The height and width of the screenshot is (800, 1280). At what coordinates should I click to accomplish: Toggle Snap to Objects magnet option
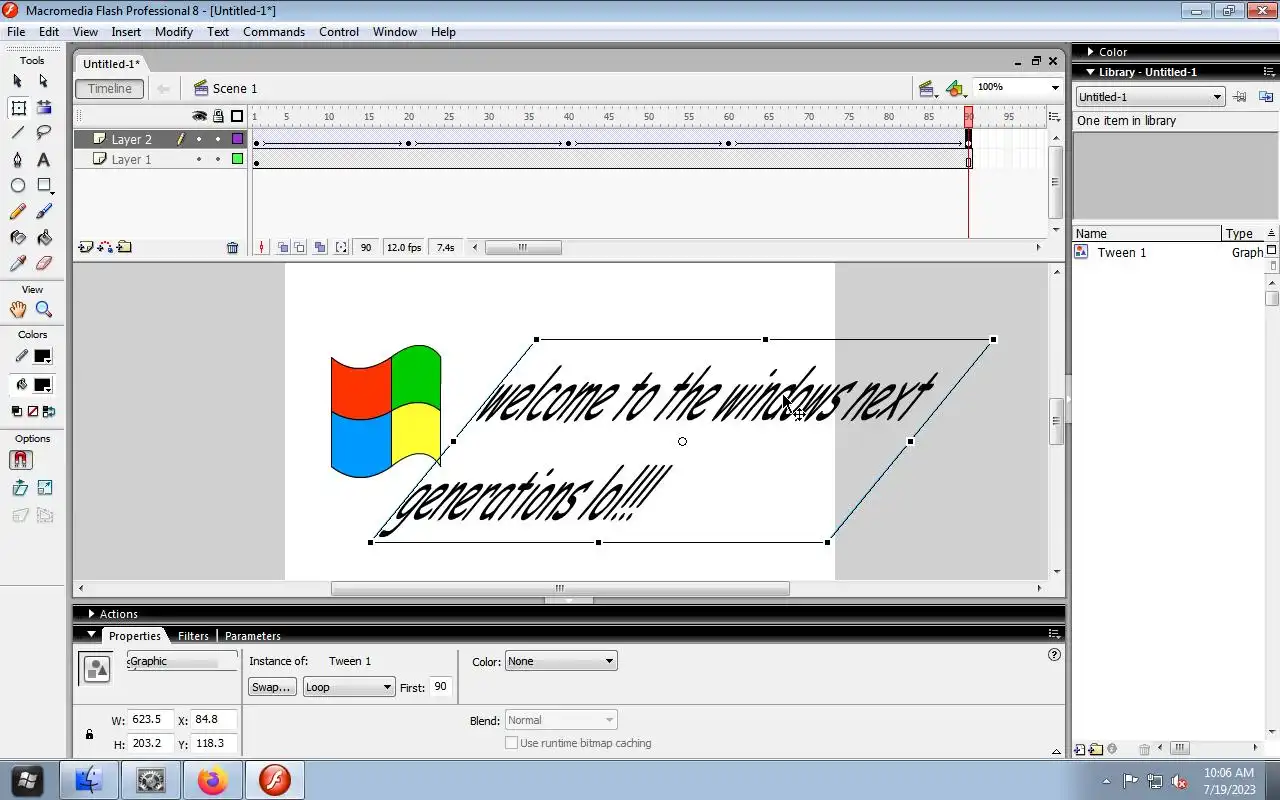coord(21,460)
